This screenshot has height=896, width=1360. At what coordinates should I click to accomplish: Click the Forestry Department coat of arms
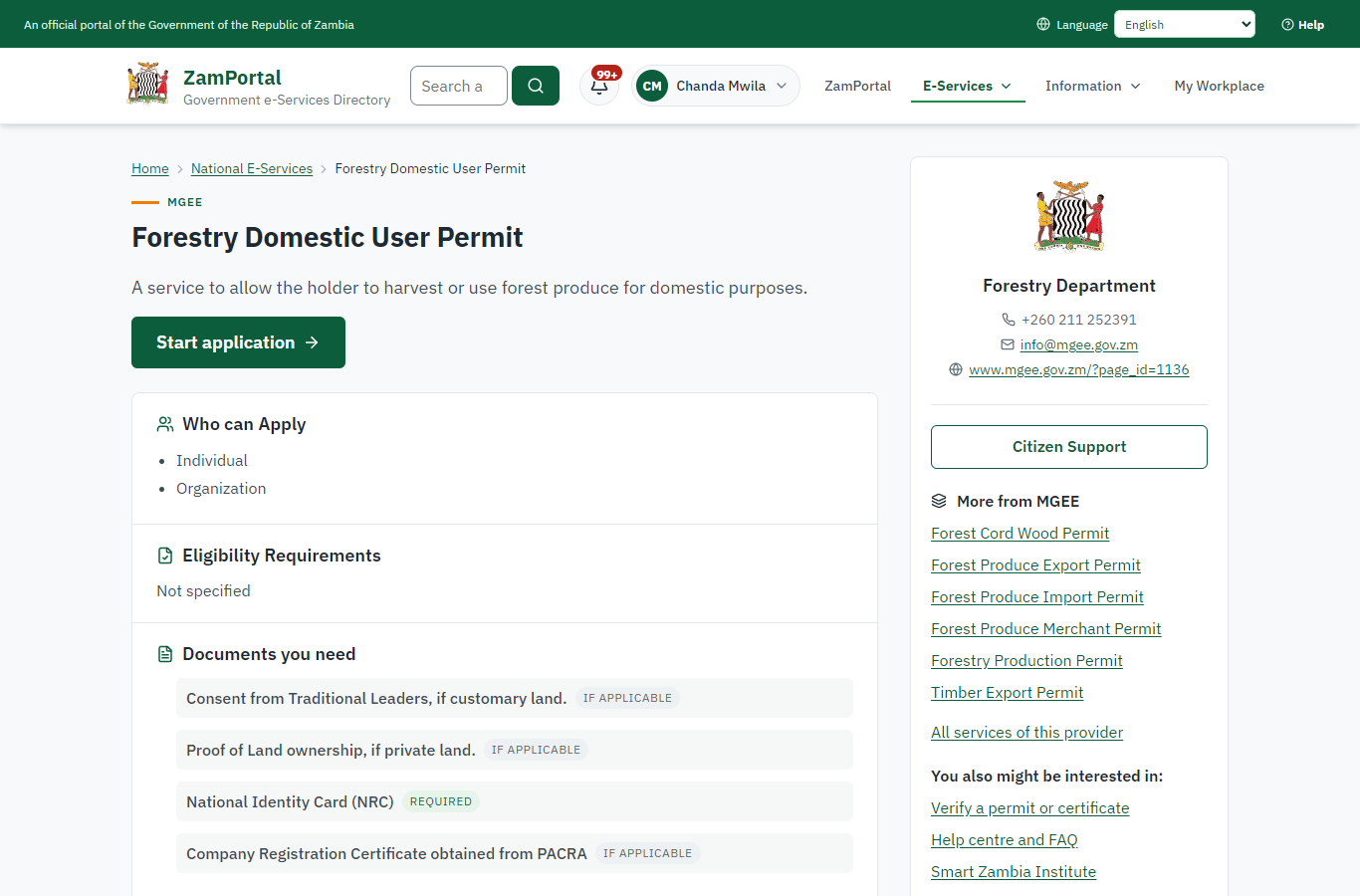click(1069, 216)
